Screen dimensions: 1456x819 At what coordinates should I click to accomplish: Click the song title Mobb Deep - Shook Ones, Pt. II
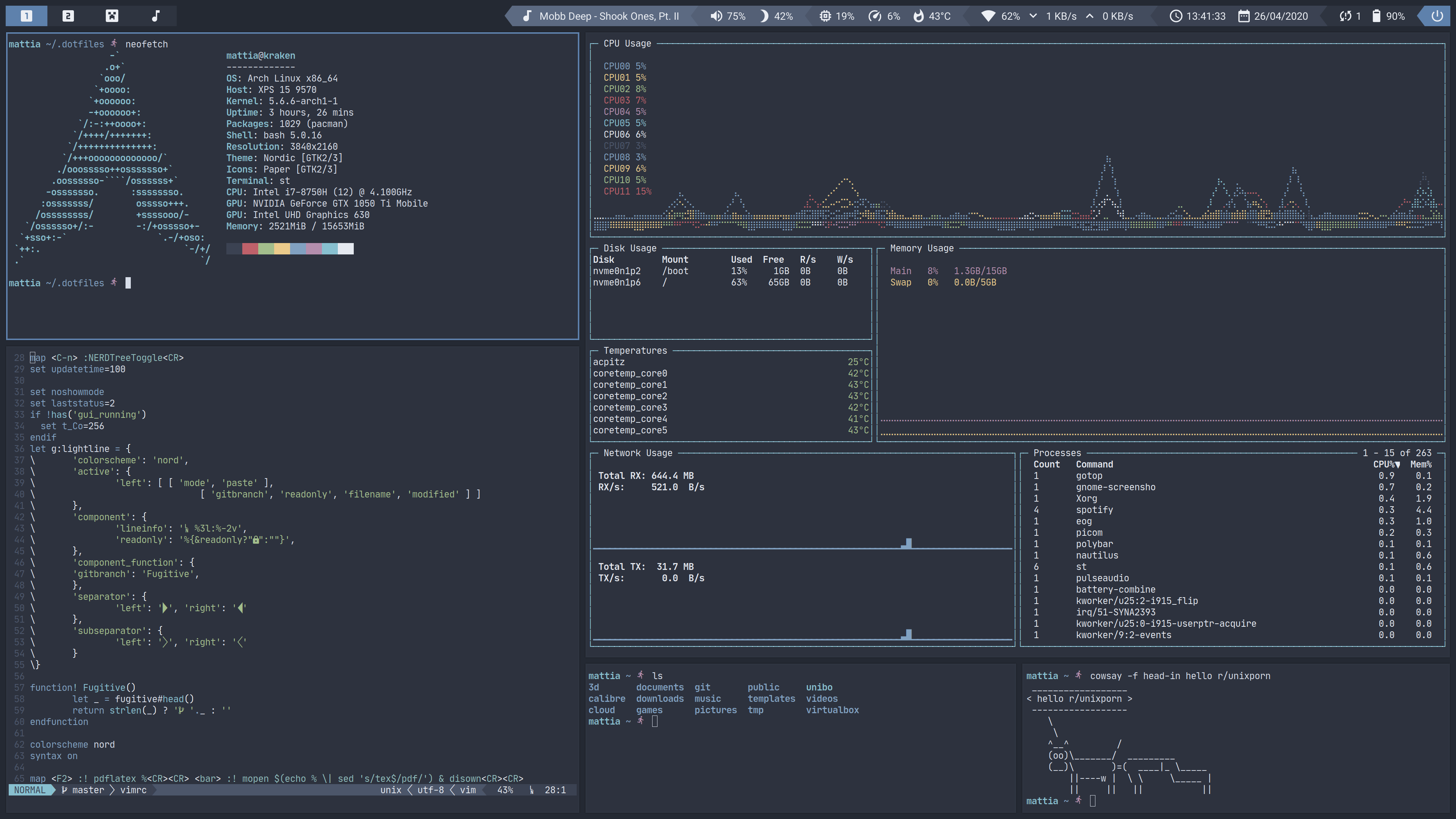click(x=609, y=16)
